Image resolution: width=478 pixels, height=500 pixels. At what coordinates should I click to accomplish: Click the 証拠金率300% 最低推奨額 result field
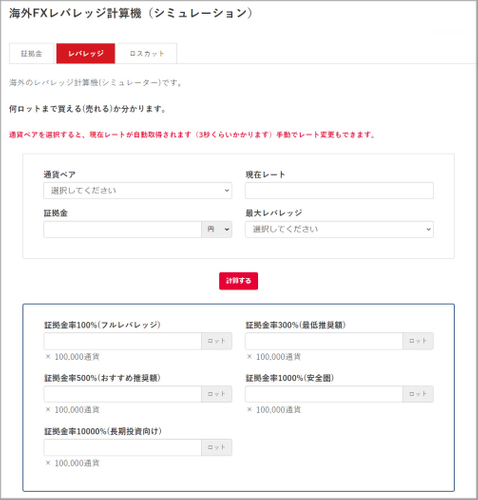[x=324, y=341]
